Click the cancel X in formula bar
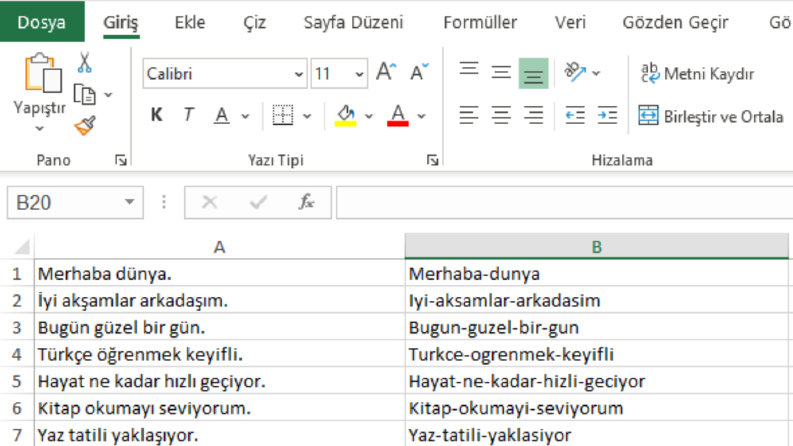Viewport: 793px width, 446px height. pos(209,202)
